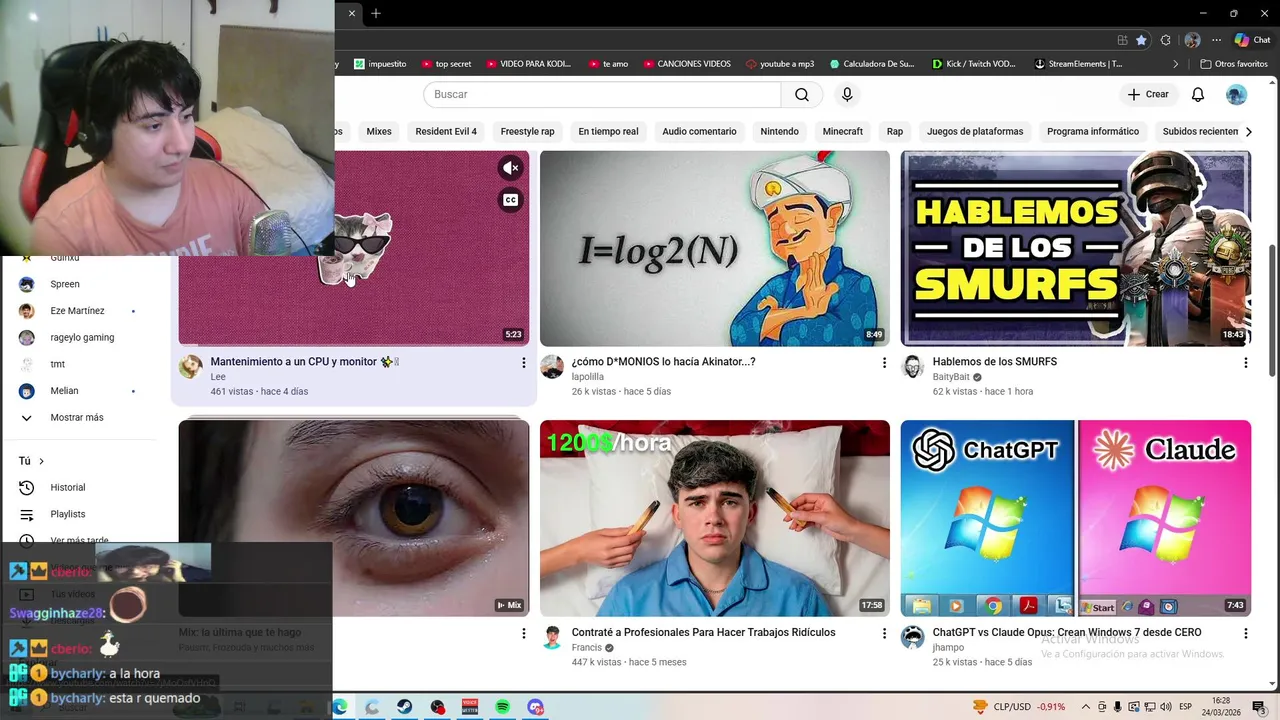Open Playlists in the sidebar
The width and height of the screenshot is (1280, 720).
coord(68,514)
